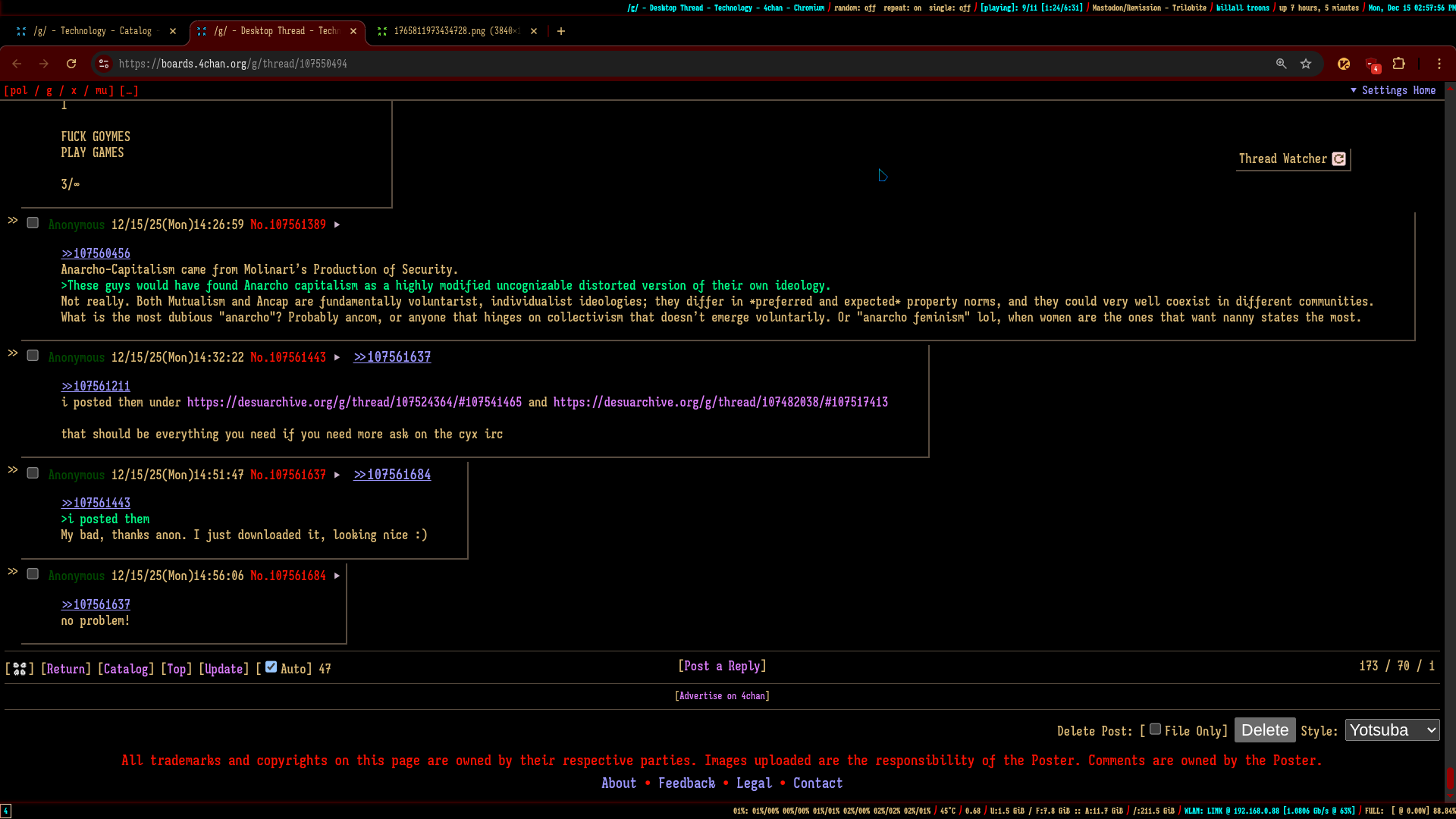Open new tab with plus button
1456x819 pixels.
pyautogui.click(x=561, y=31)
